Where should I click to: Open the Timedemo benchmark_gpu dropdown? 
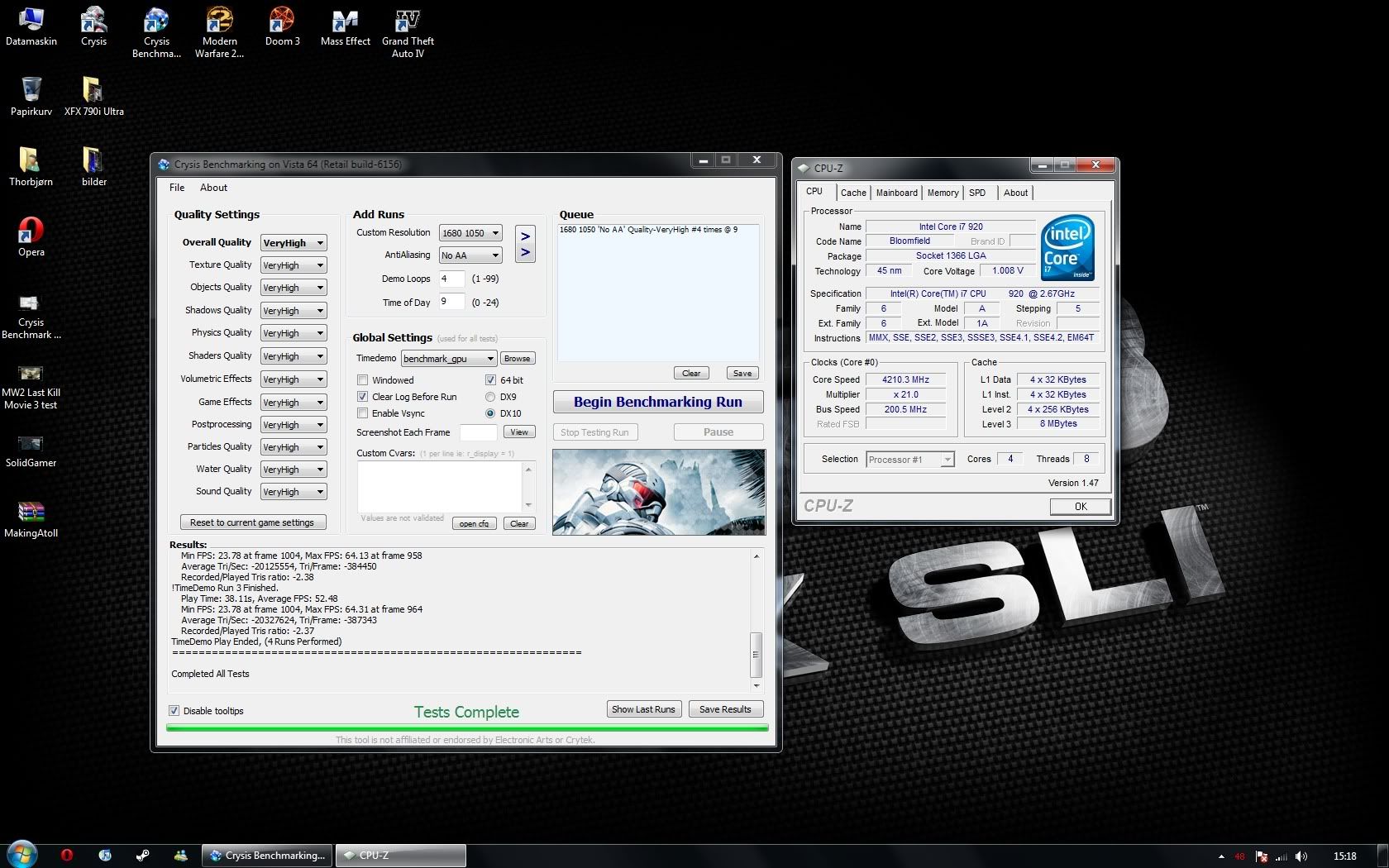pyautogui.click(x=449, y=359)
